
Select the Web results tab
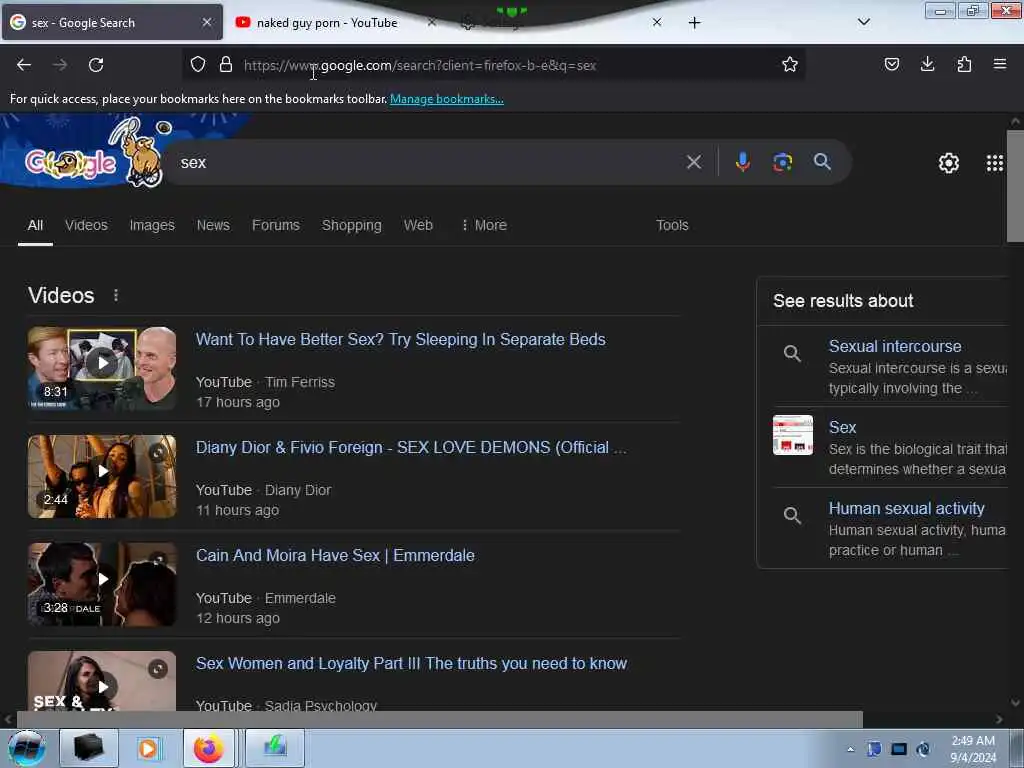[x=418, y=225]
